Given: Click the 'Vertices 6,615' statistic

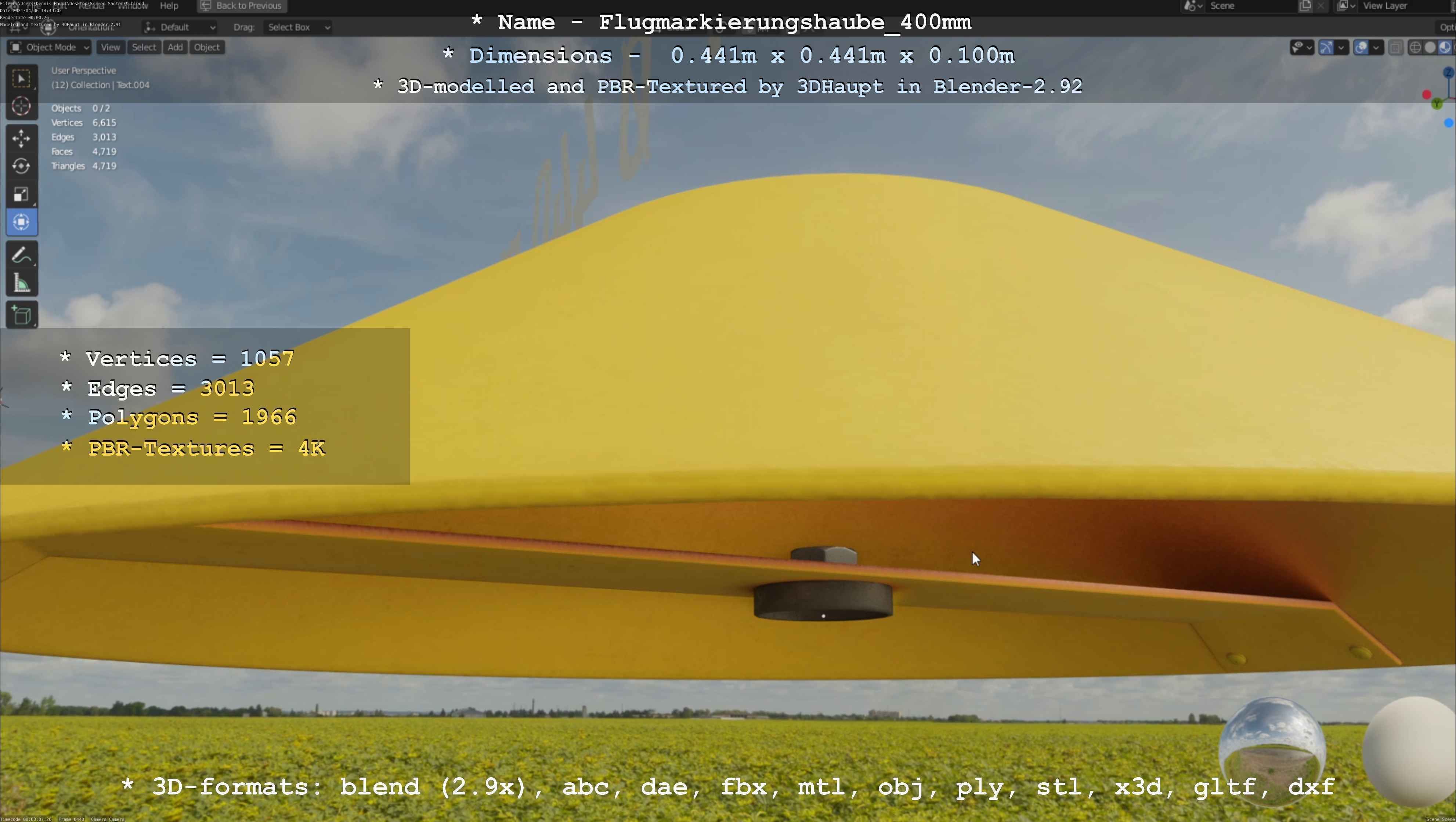Looking at the screenshot, I should [x=84, y=123].
